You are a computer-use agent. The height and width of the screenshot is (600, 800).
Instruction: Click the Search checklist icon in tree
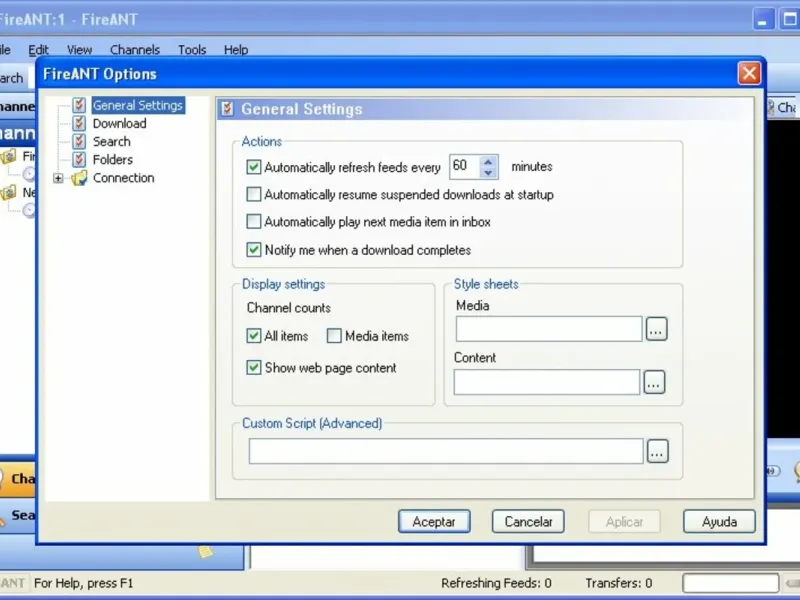tap(79, 141)
